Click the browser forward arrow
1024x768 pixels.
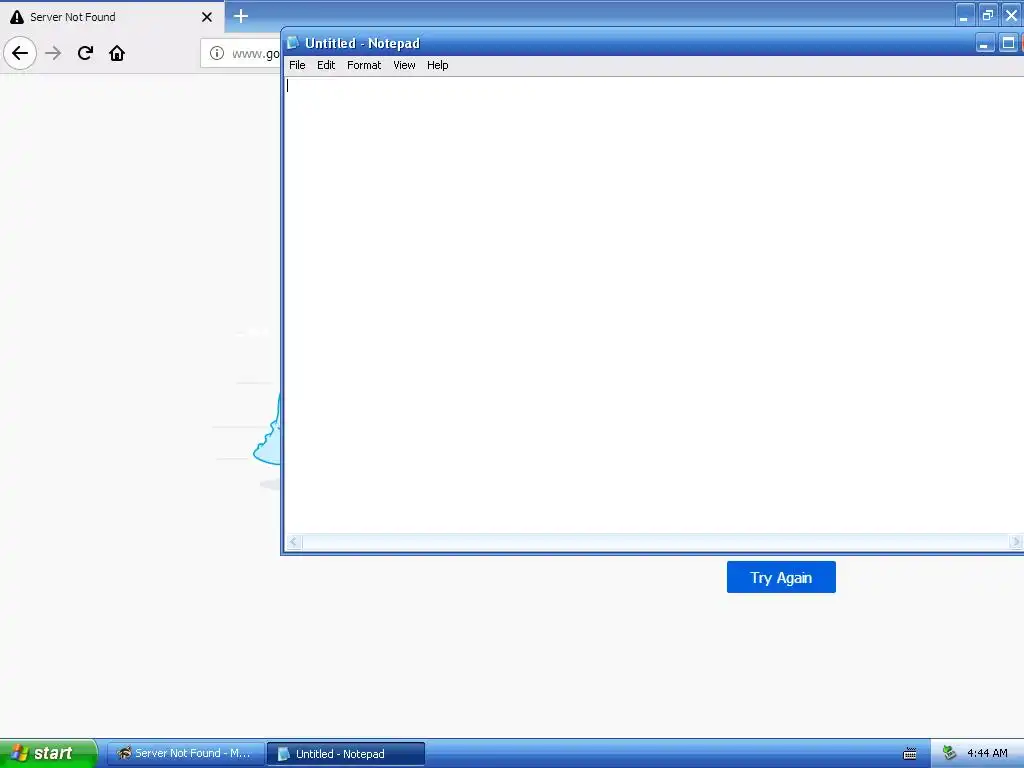point(53,53)
